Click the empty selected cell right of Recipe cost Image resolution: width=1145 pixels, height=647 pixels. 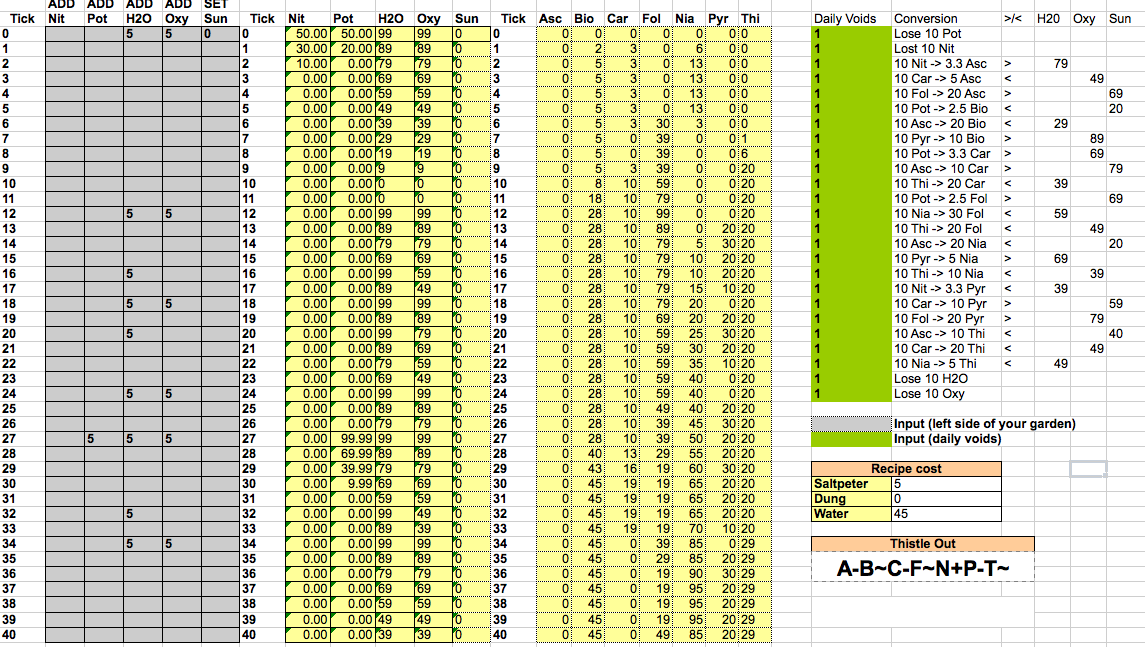click(1088, 469)
